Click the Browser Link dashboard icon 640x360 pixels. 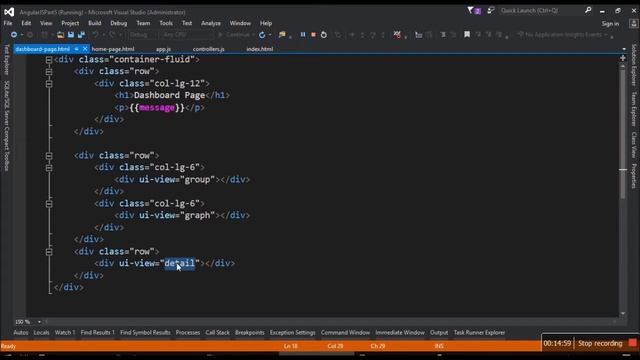click(282, 35)
